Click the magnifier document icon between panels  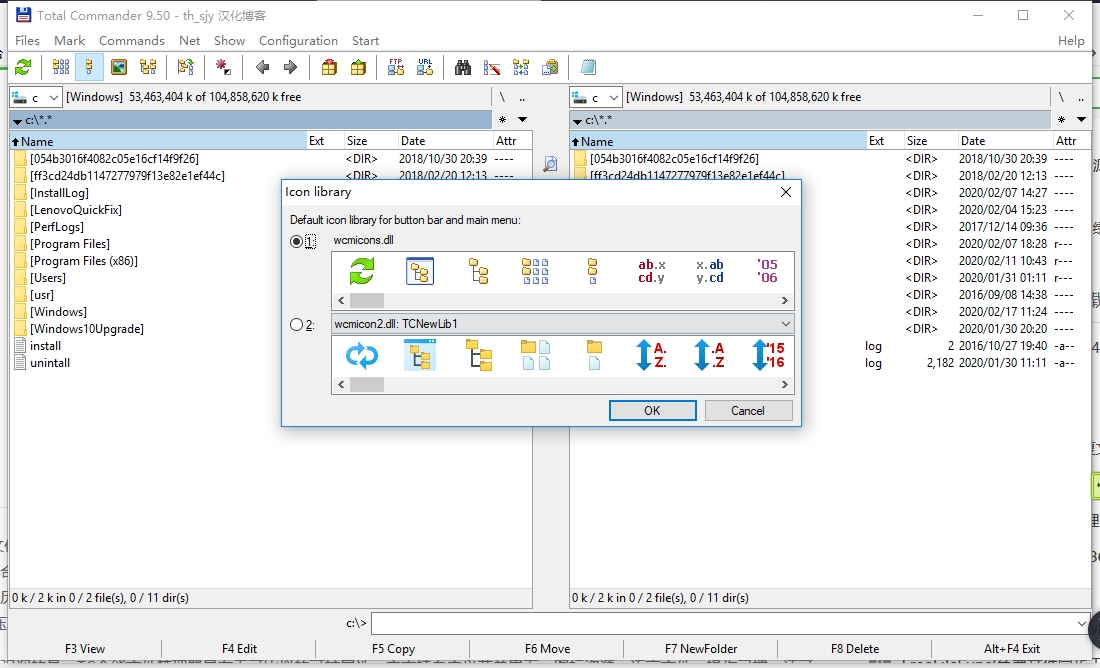[x=551, y=164]
